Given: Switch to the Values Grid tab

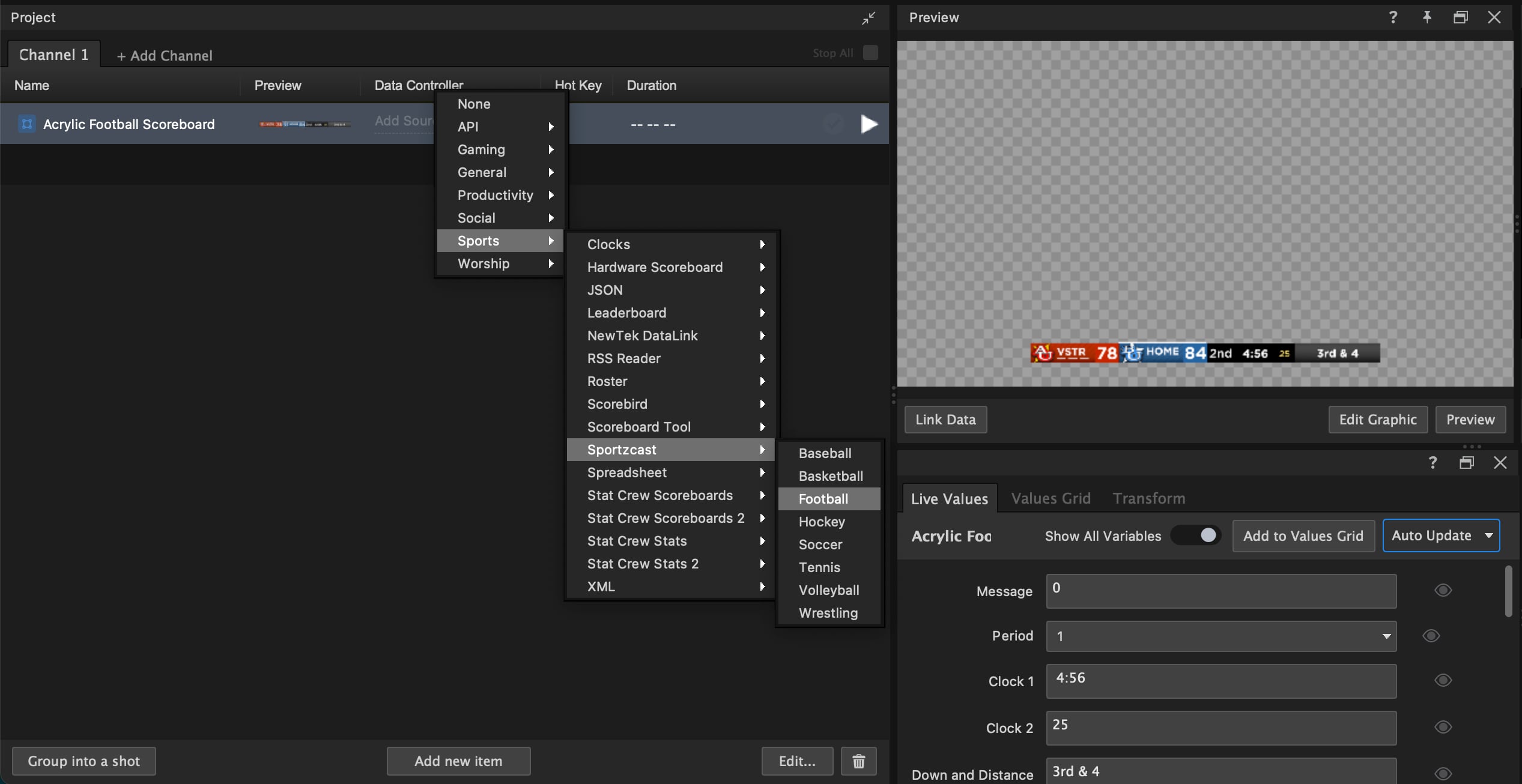Looking at the screenshot, I should pos(1051,498).
